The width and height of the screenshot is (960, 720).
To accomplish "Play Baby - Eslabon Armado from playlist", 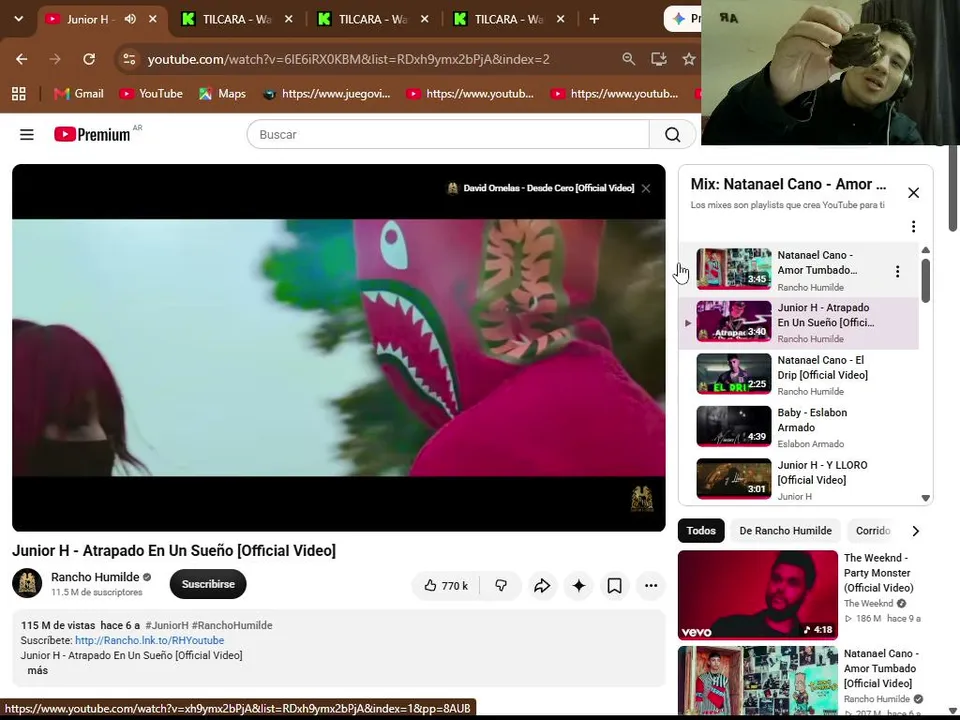I will (799, 427).
